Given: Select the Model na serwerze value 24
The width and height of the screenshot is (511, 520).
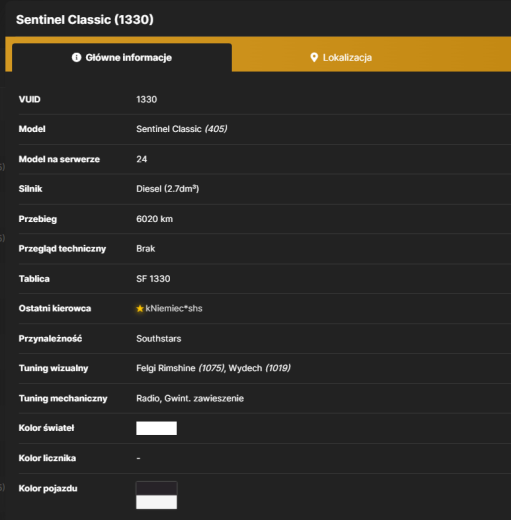Looking at the screenshot, I should point(141,159).
